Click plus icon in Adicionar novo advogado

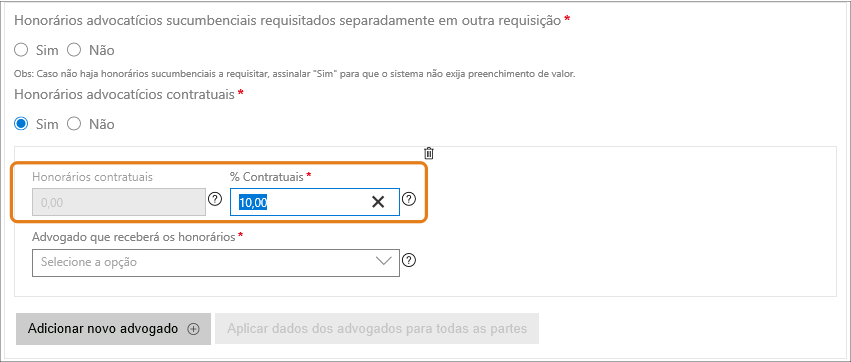[x=194, y=329]
